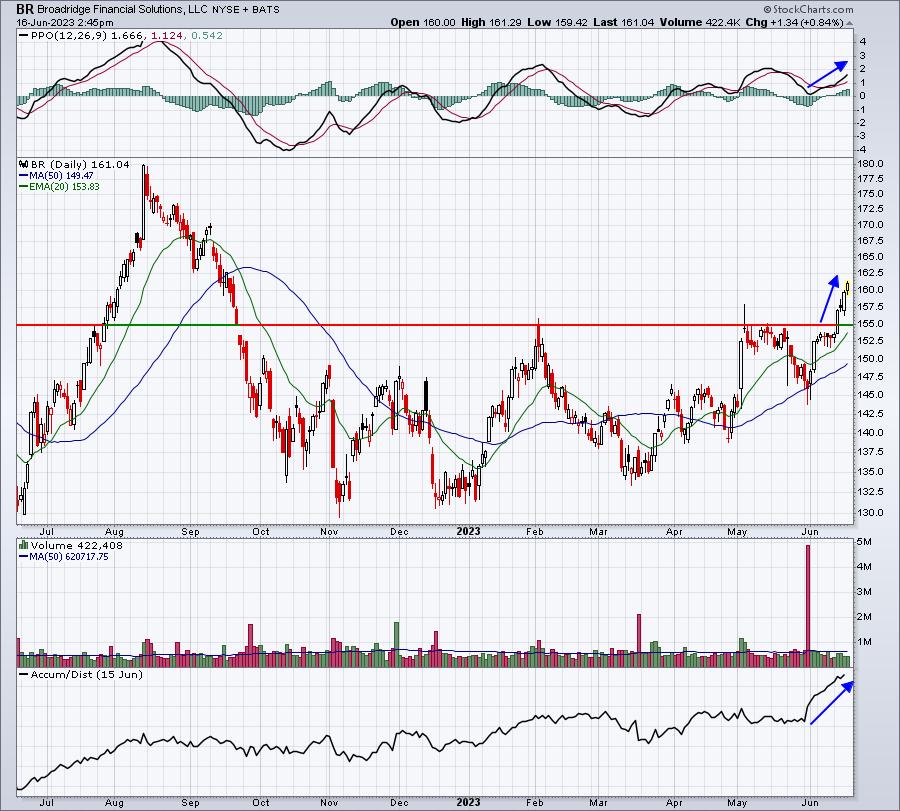Viewport: 900px width, 811px height.
Task: Select the volume MA(50) 620717.75 legend entry
Action: [x=64, y=557]
